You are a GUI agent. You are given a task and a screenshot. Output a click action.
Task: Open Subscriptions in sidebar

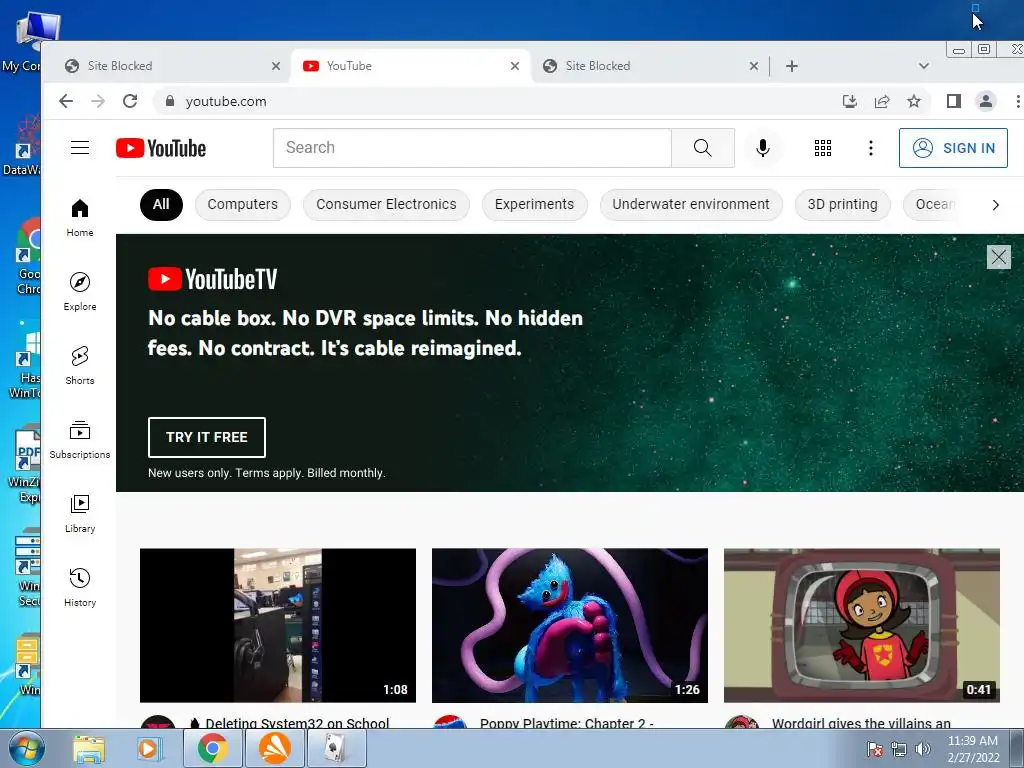[80, 440]
